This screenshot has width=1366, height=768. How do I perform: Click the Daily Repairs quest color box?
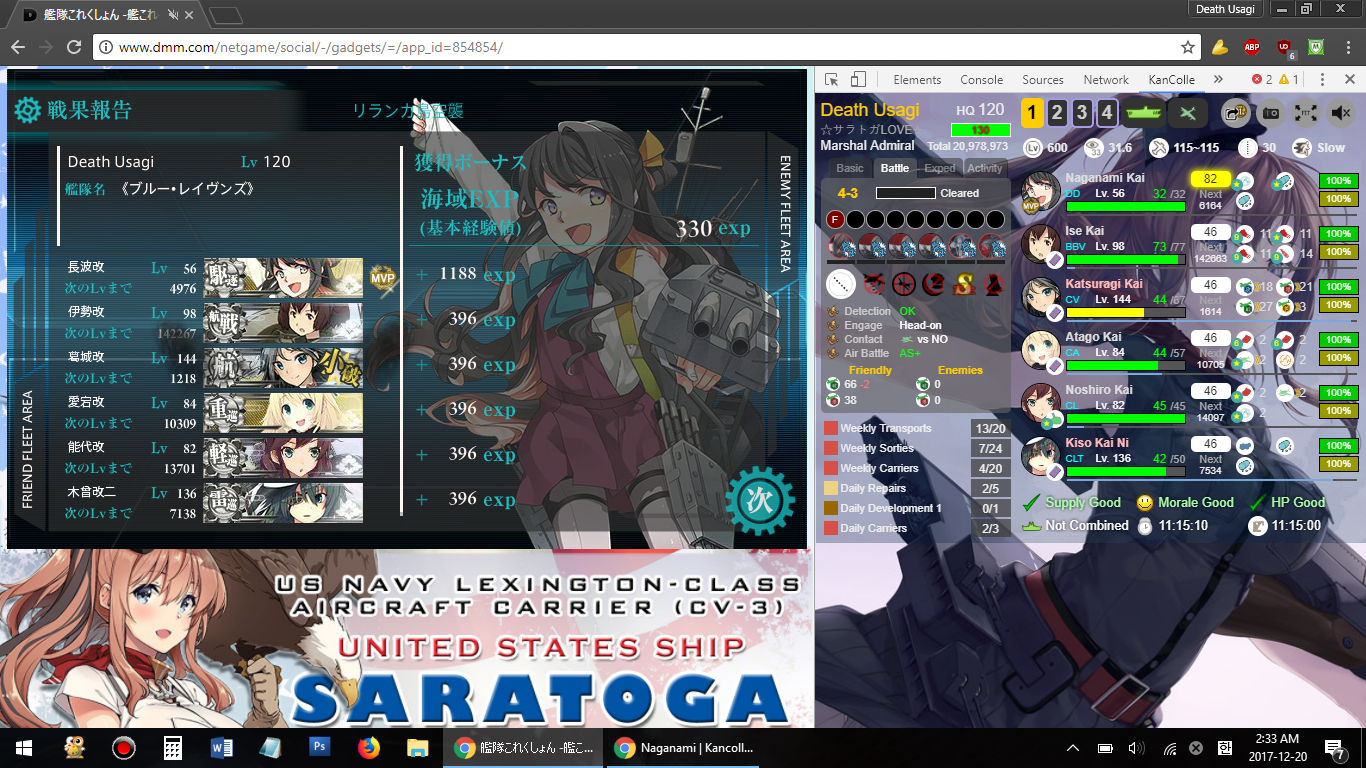830,489
